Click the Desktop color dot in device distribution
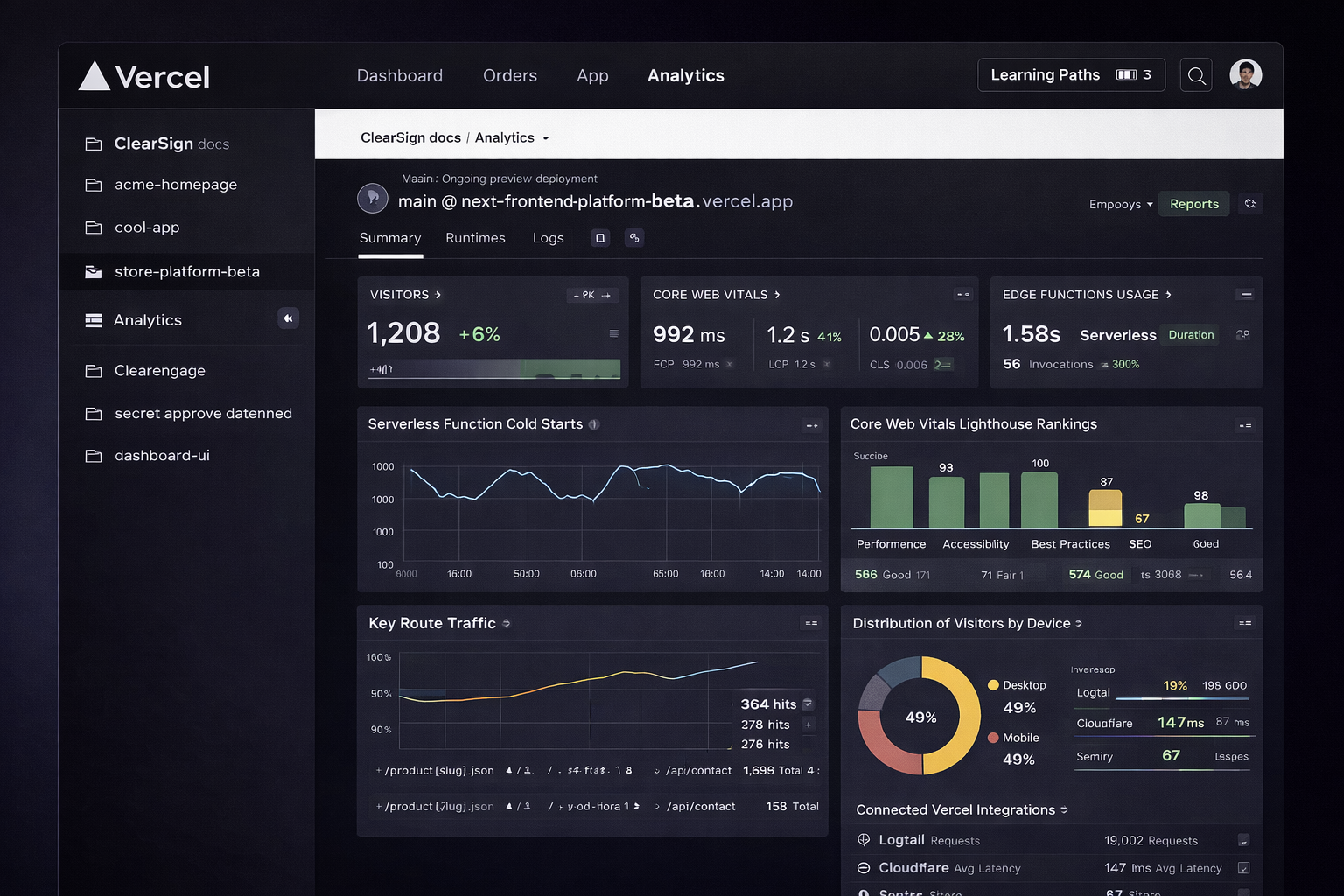Image resolution: width=1344 pixels, height=896 pixels. coord(993,685)
